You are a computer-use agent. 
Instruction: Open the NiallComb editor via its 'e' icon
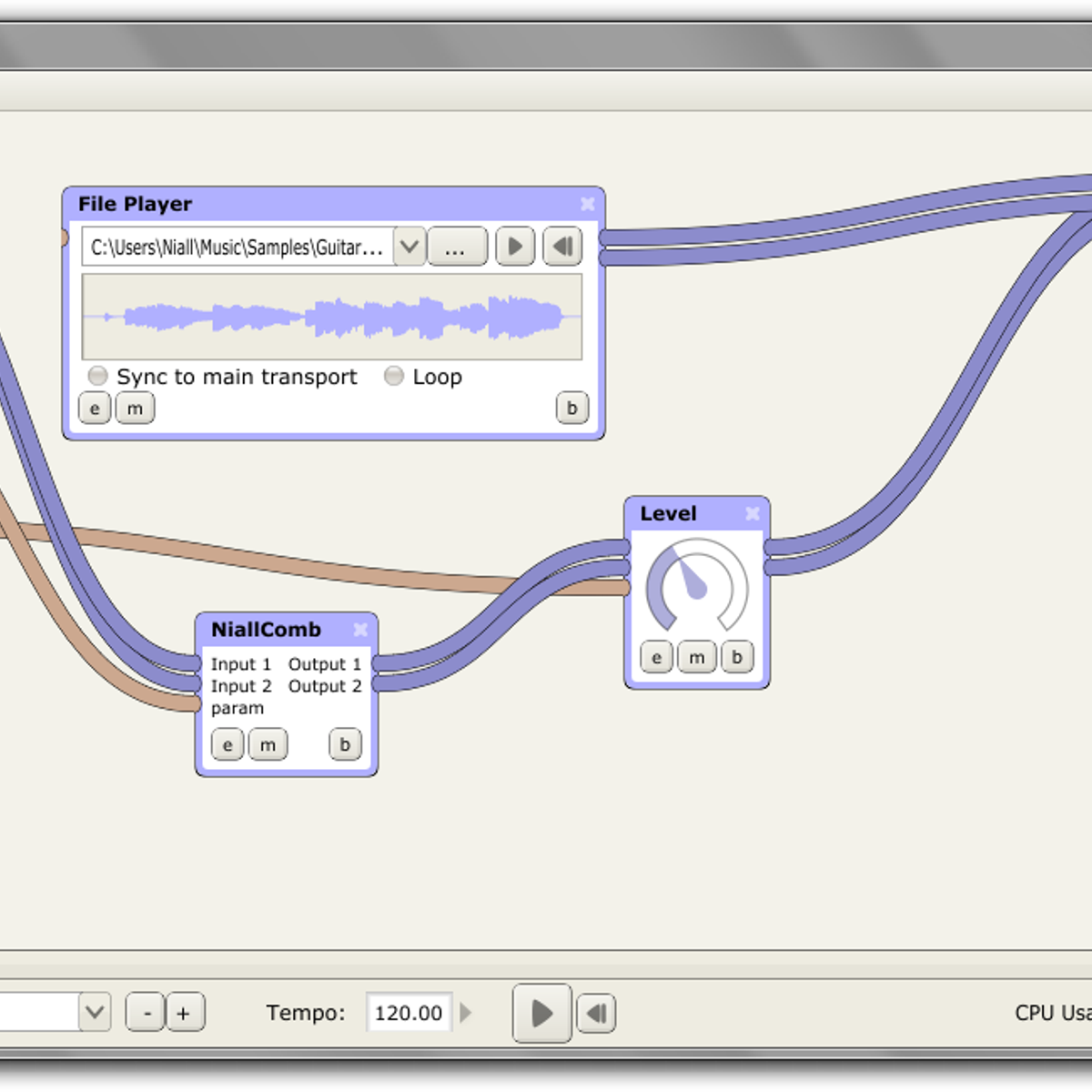pos(227,744)
